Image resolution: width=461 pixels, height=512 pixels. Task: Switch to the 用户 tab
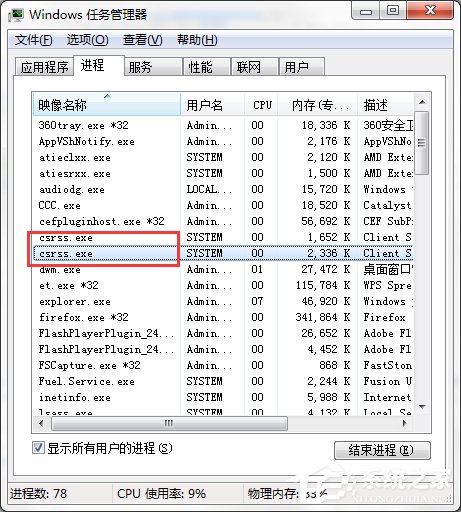[302, 67]
